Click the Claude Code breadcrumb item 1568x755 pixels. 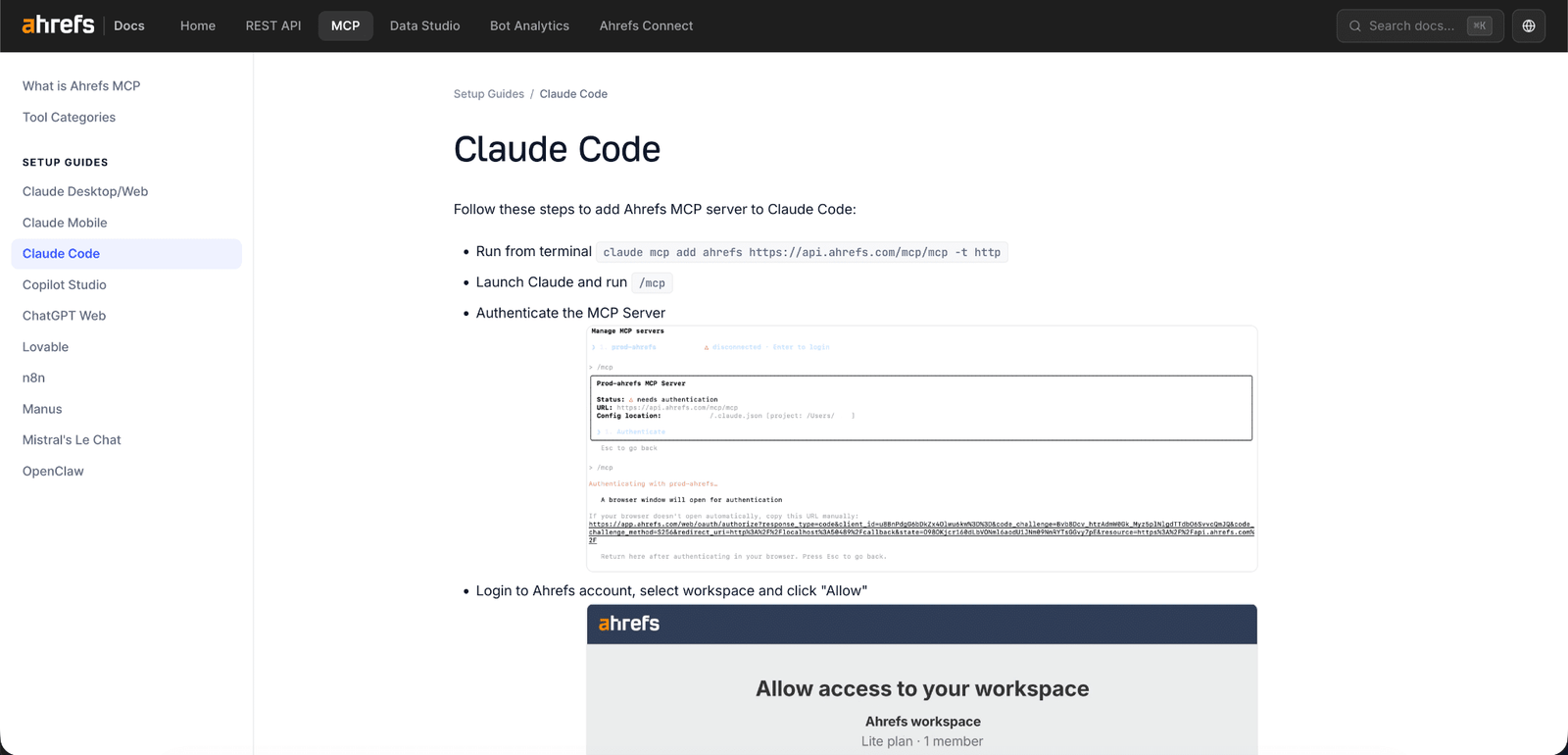[x=573, y=94]
